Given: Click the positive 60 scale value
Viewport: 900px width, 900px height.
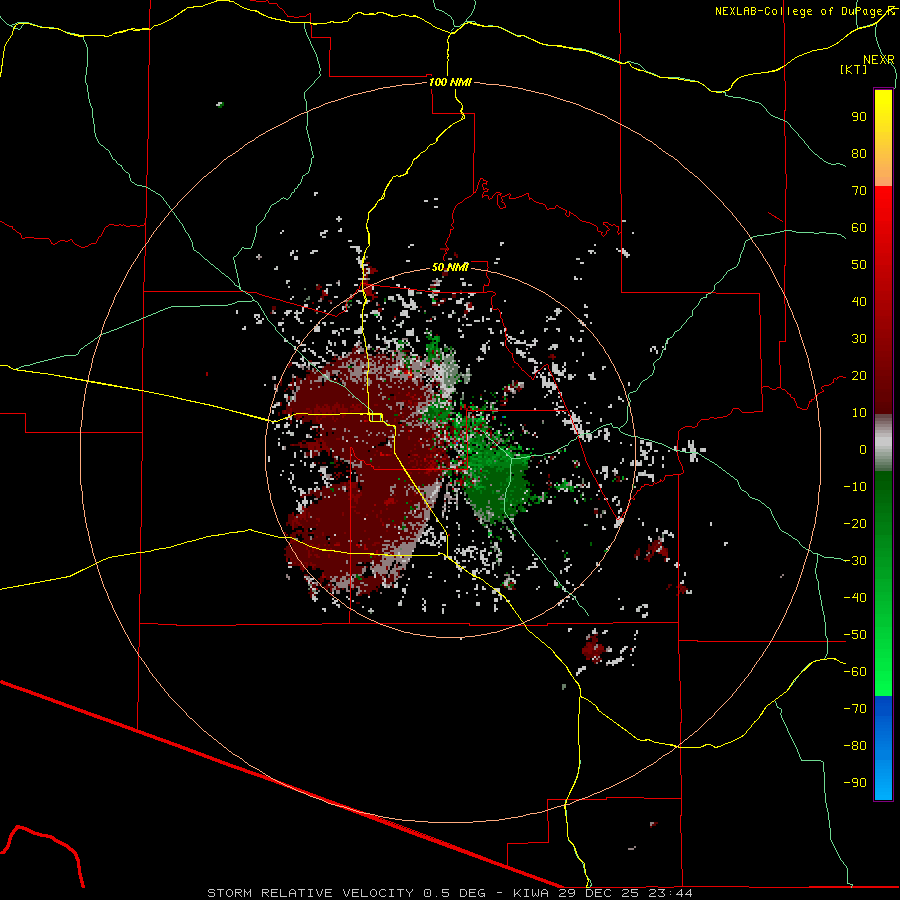Looking at the screenshot, I should (x=859, y=228).
